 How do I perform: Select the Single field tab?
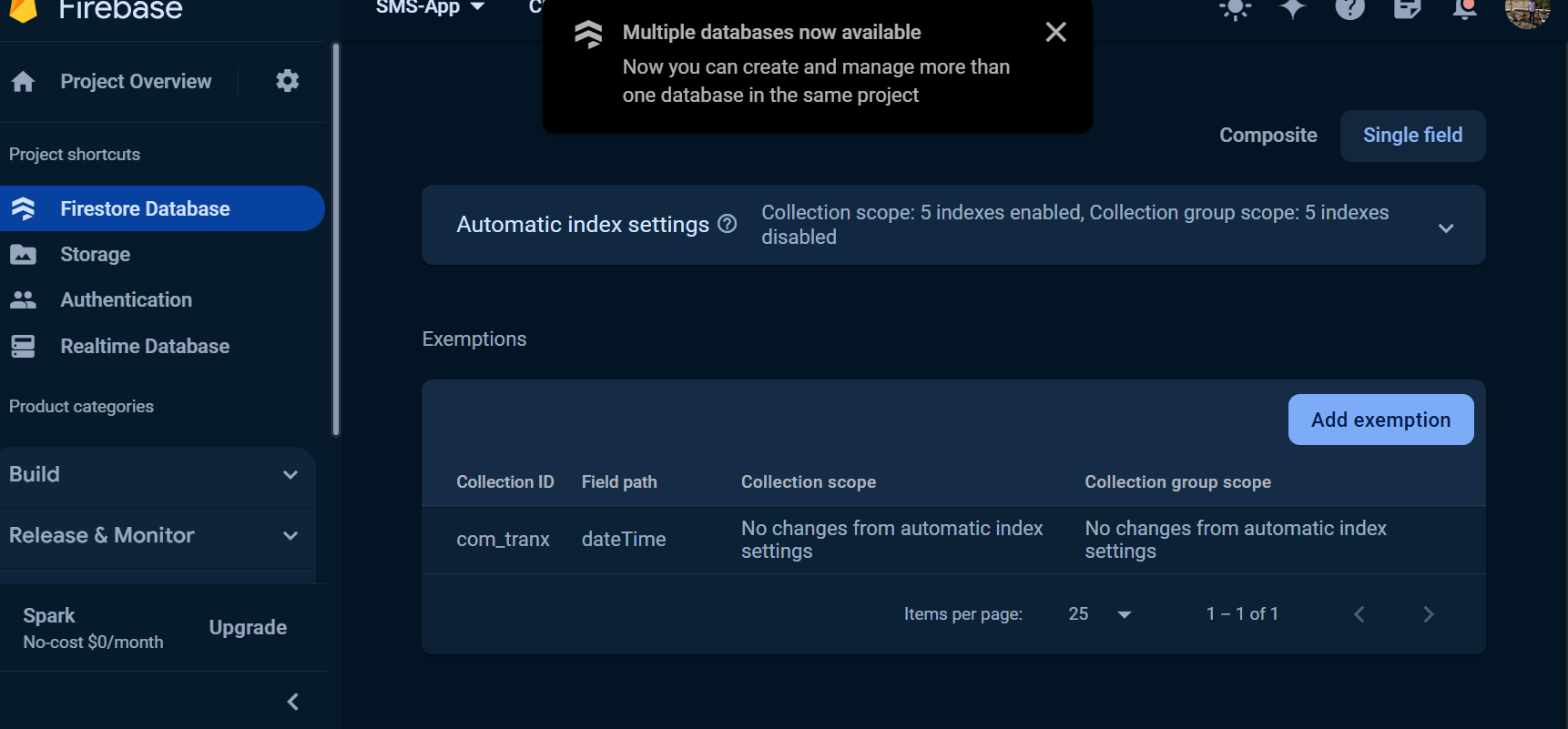tap(1412, 136)
